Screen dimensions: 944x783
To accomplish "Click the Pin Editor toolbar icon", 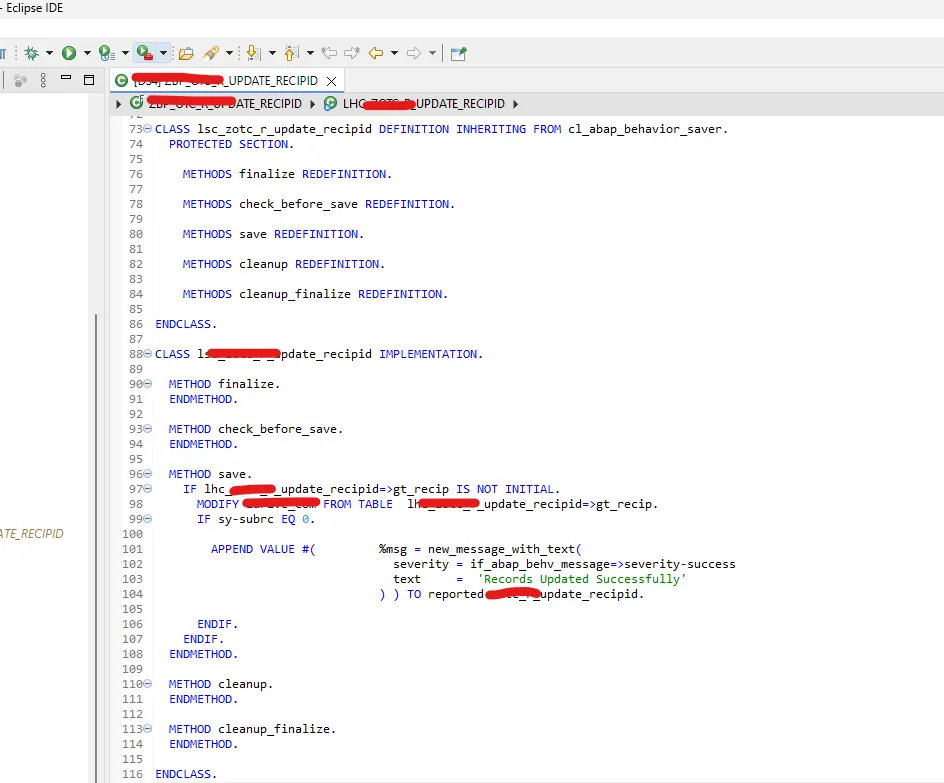I will (x=458, y=53).
